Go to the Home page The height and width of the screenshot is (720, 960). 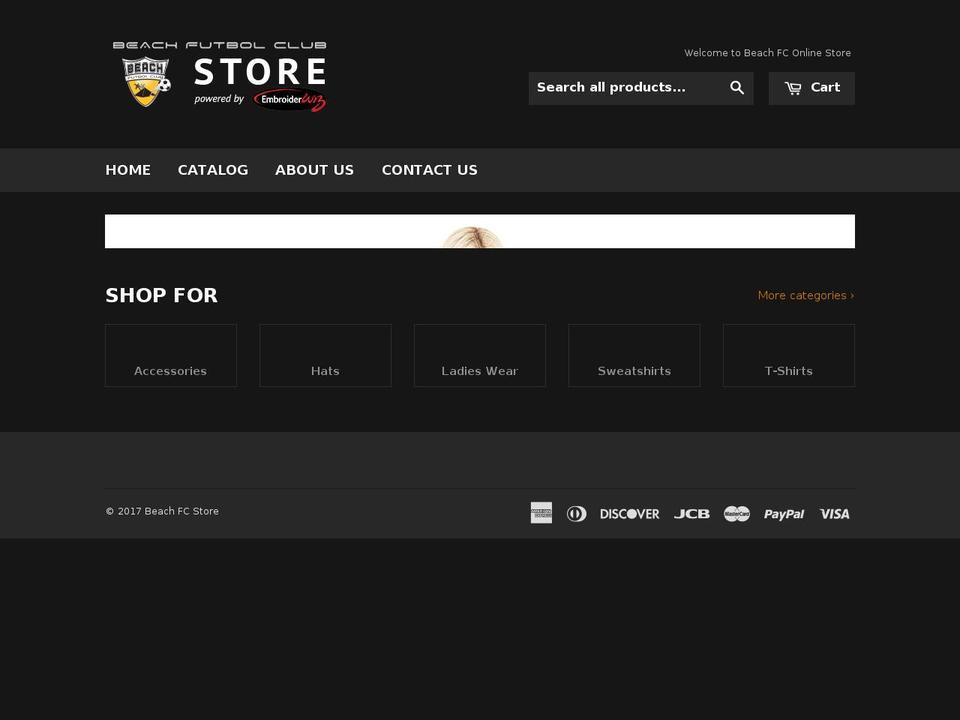pos(128,170)
